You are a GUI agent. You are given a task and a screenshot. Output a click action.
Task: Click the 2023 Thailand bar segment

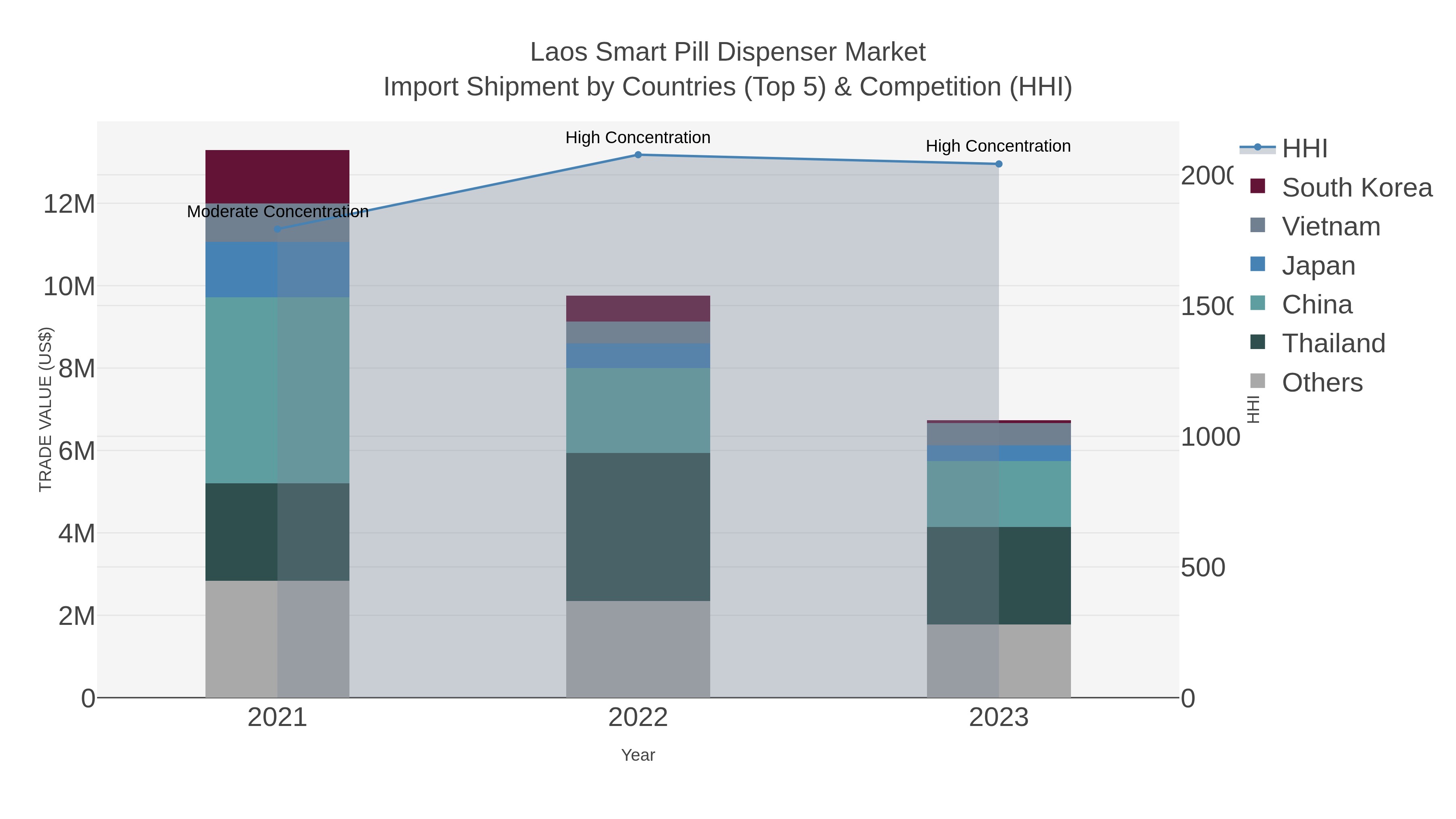click(x=999, y=576)
